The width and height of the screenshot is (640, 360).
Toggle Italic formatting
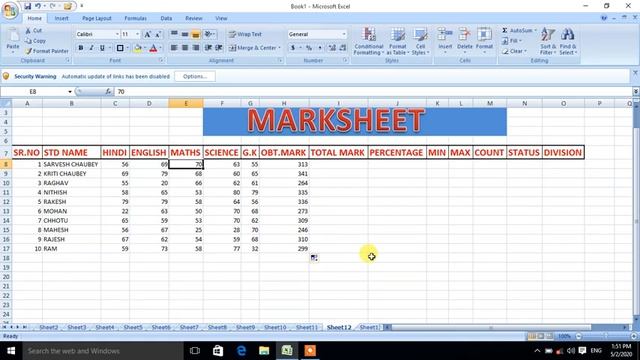91,48
